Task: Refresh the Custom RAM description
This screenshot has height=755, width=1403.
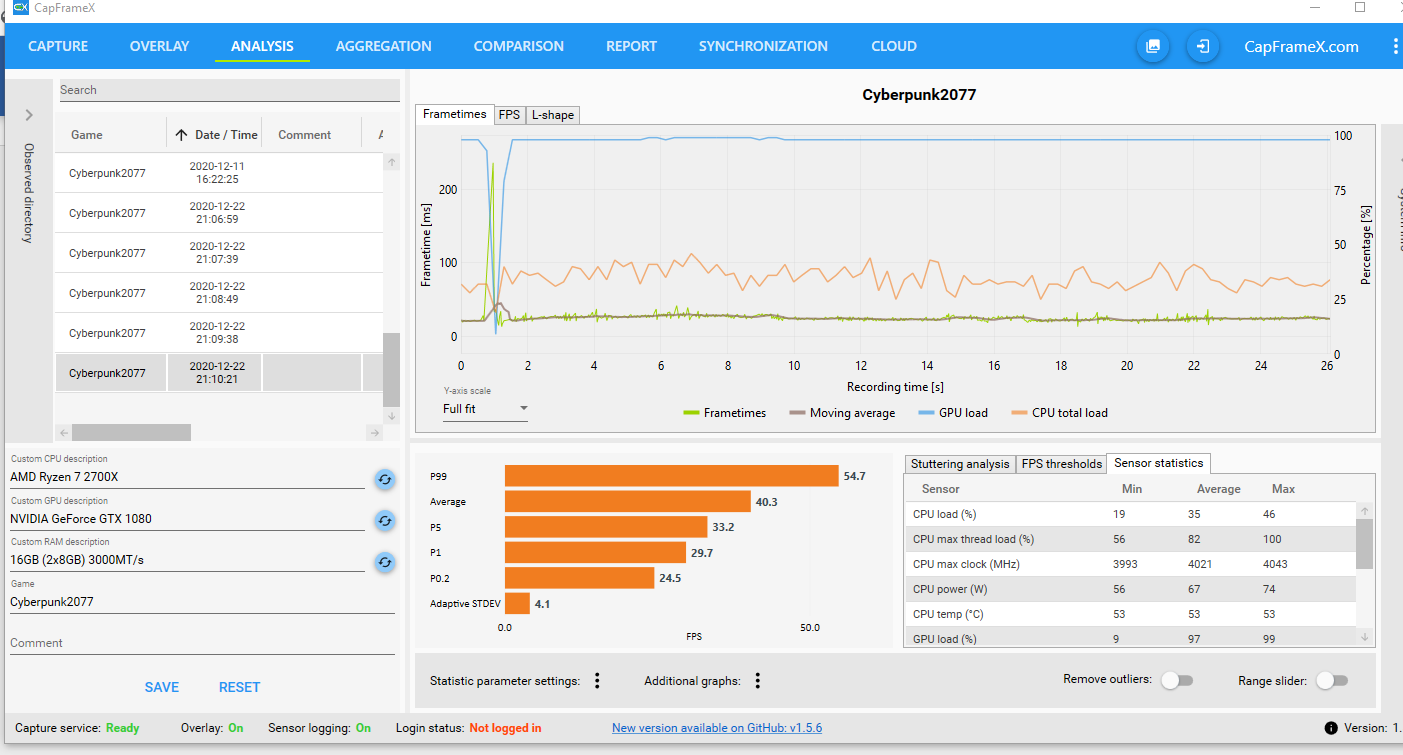Action: [384, 562]
